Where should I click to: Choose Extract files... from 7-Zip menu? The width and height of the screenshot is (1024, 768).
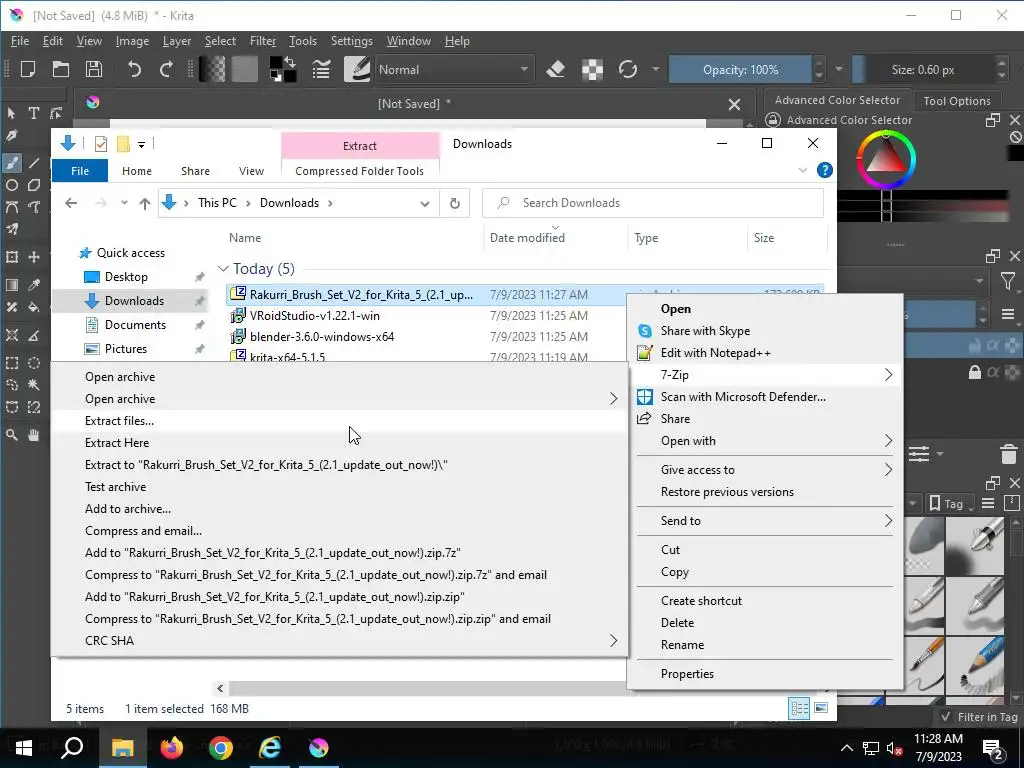tap(339, 421)
